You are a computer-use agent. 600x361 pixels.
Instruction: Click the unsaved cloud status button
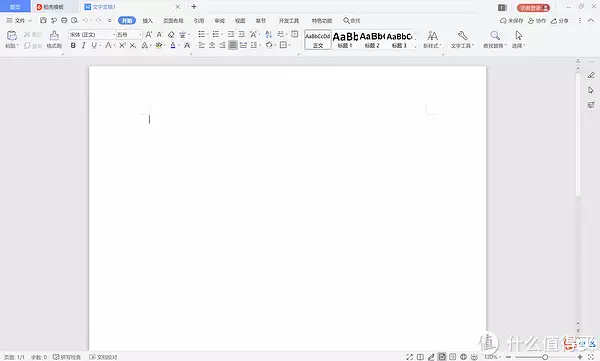click(x=511, y=21)
